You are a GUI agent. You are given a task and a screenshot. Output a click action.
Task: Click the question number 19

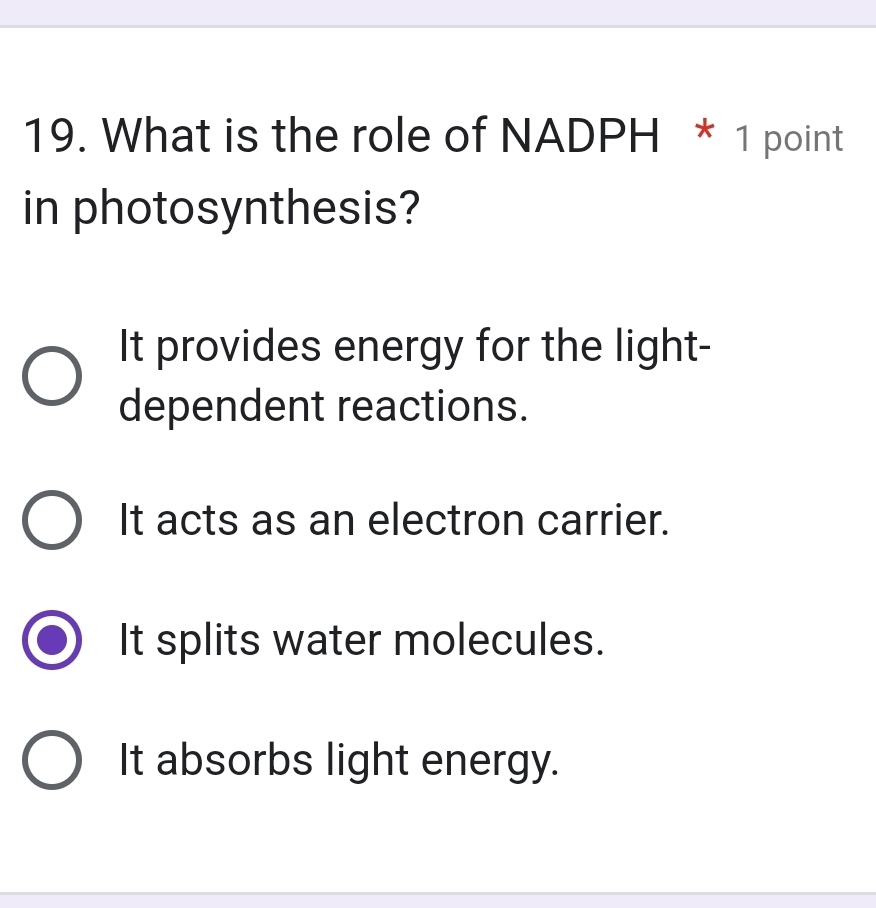(x=50, y=136)
